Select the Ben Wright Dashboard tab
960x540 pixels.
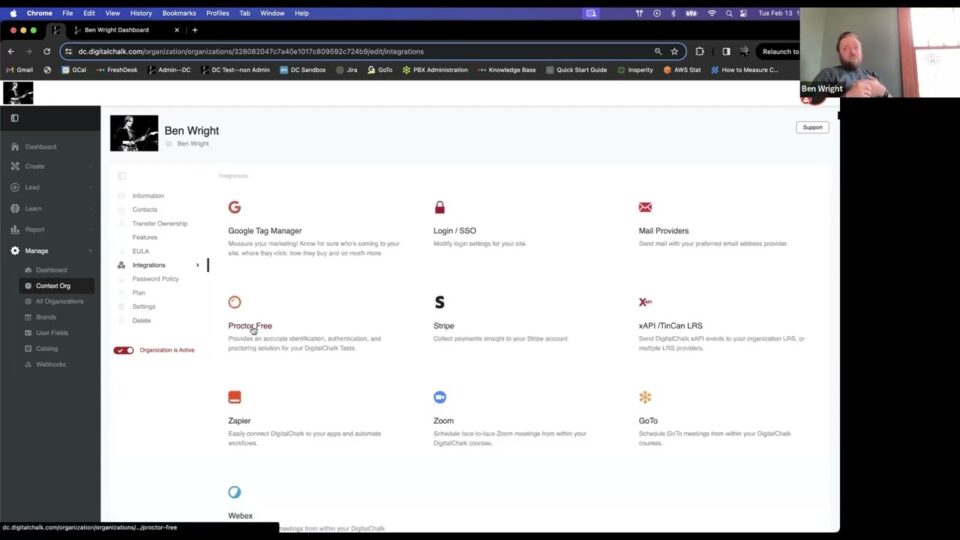[116, 30]
